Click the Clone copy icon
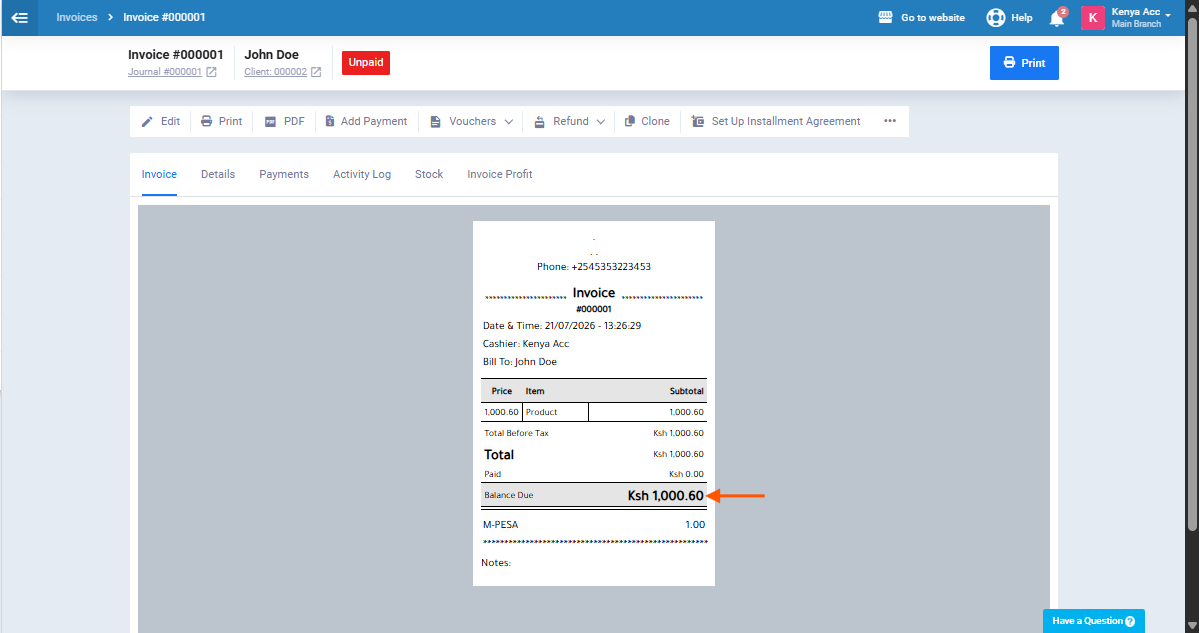The height and width of the screenshot is (633, 1199). pyautogui.click(x=630, y=122)
